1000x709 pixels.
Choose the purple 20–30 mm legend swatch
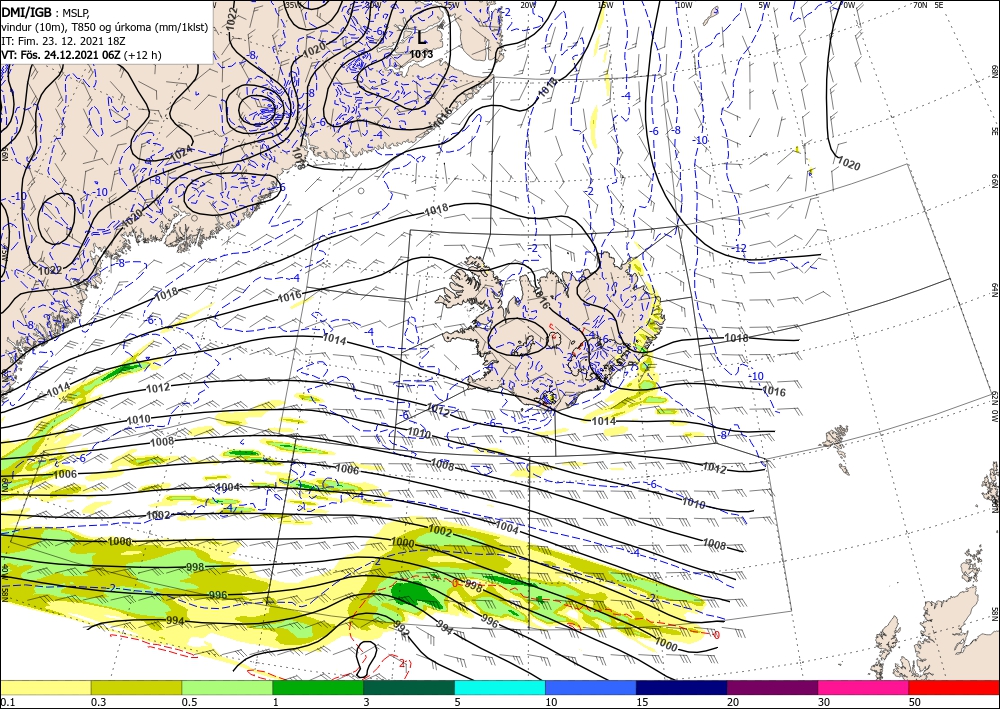click(x=772, y=687)
